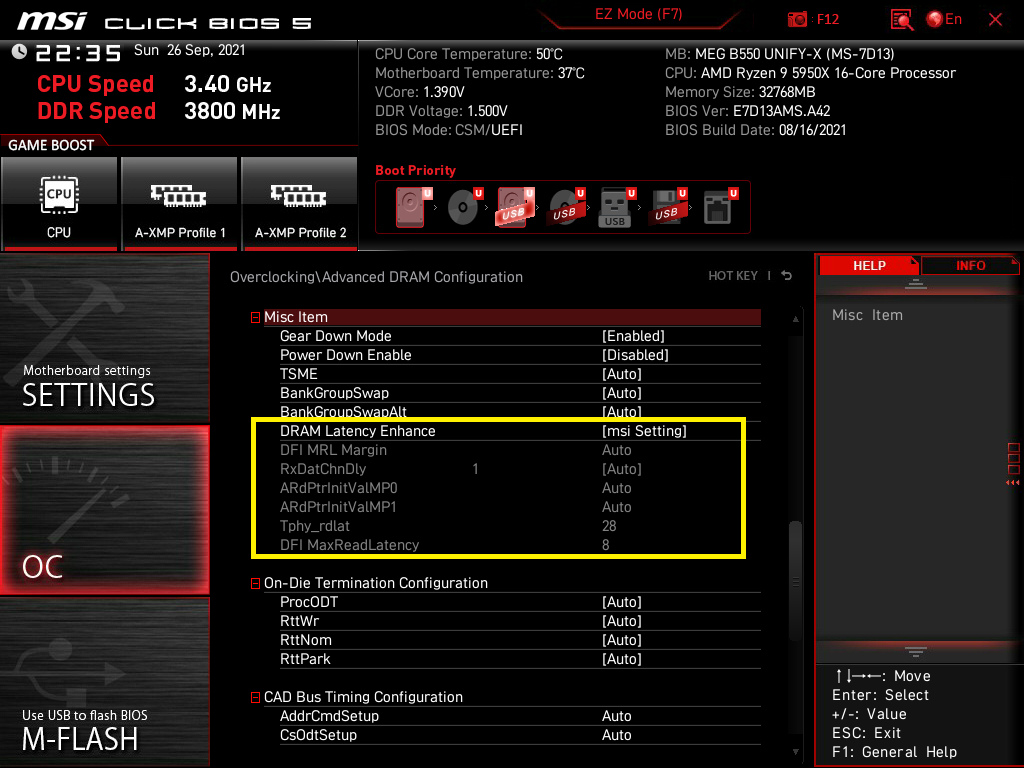Change language via globe En icon
The height and width of the screenshot is (768, 1024).
pyautogui.click(x=944, y=20)
